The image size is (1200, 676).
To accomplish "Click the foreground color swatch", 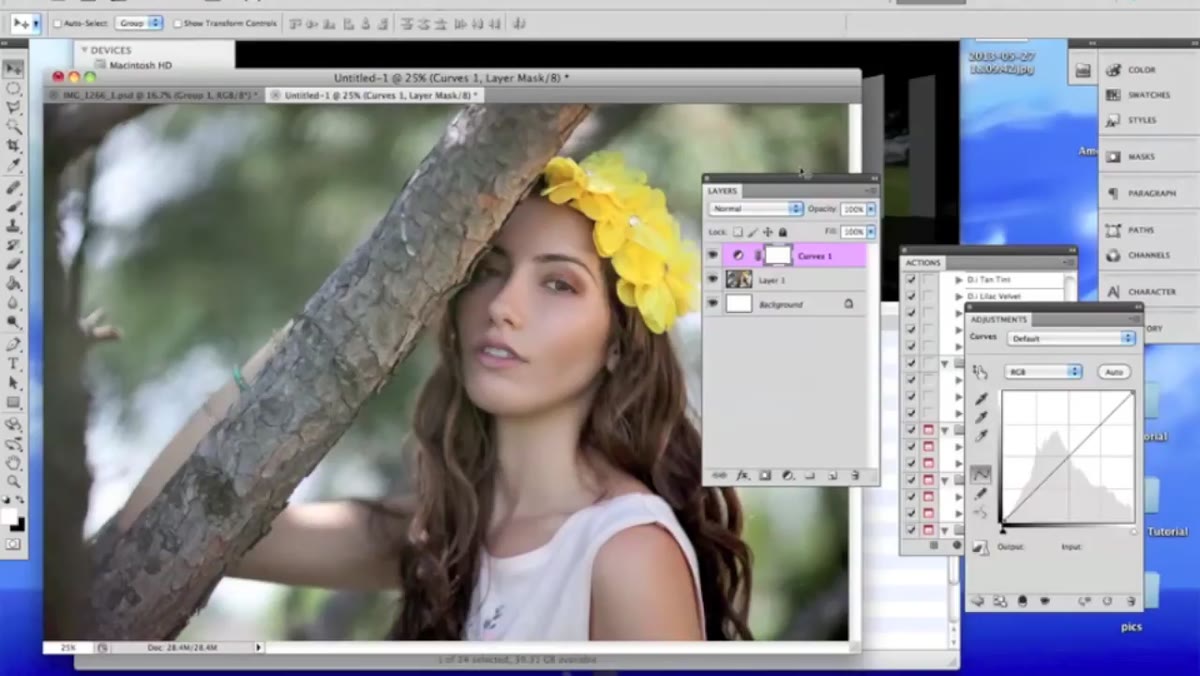I will coord(9,516).
